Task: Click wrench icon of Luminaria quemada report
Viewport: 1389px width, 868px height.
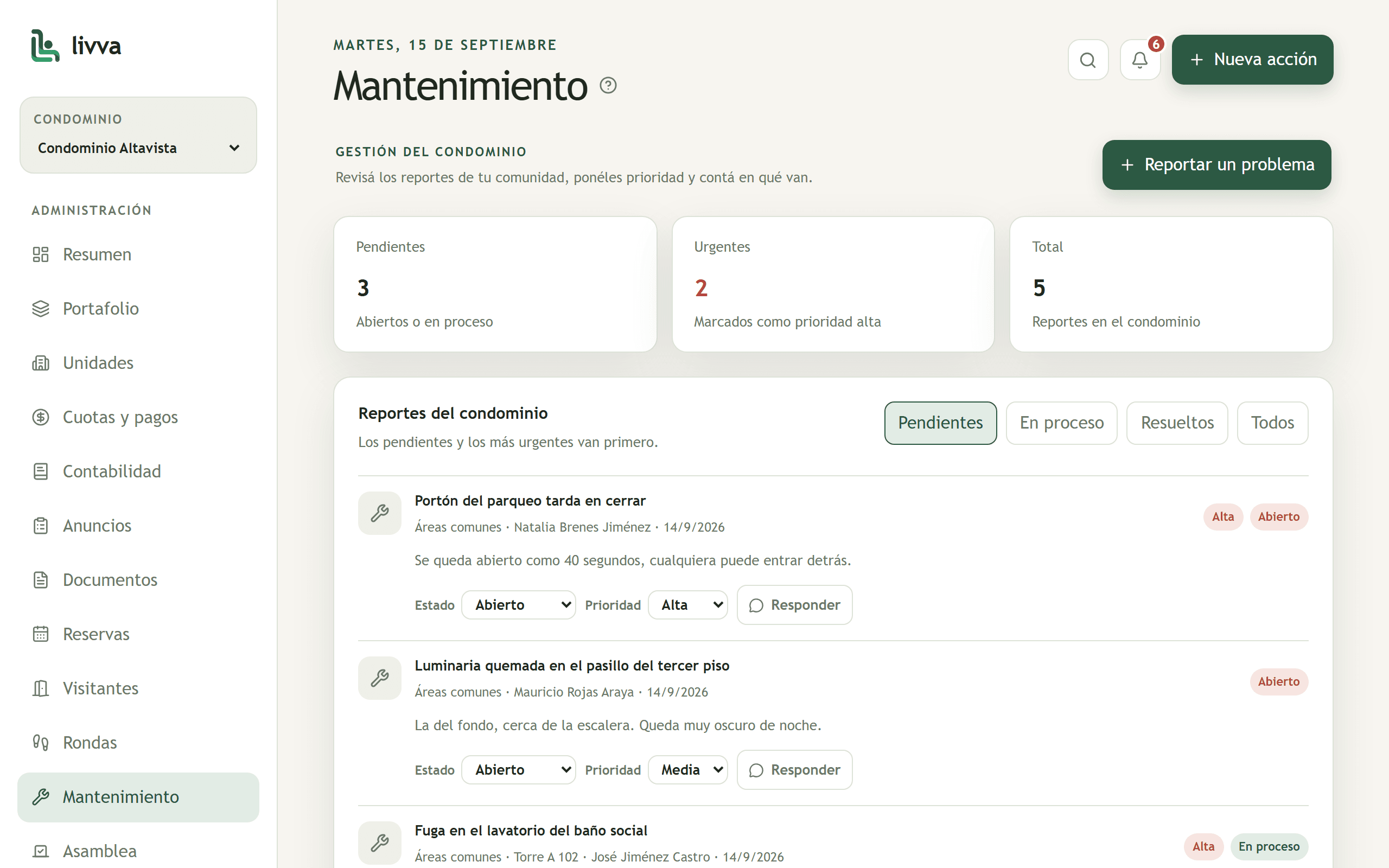Action: click(x=379, y=678)
